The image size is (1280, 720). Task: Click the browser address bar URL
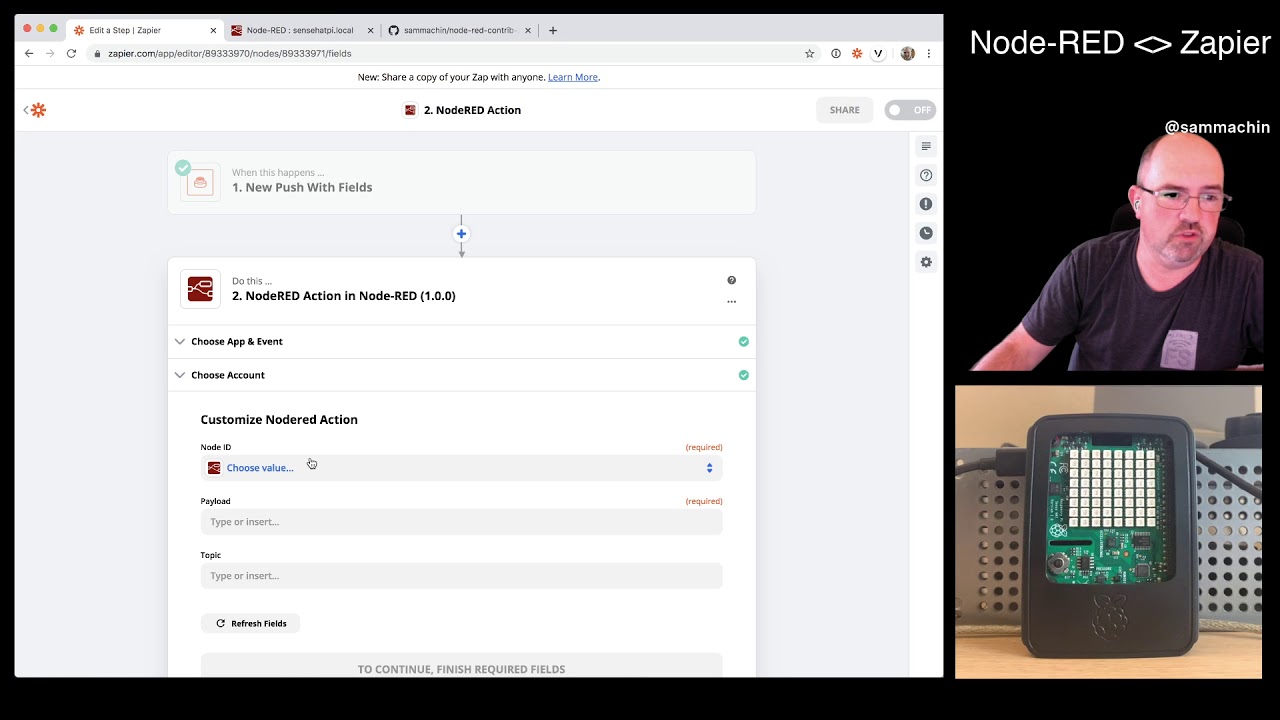click(x=230, y=53)
